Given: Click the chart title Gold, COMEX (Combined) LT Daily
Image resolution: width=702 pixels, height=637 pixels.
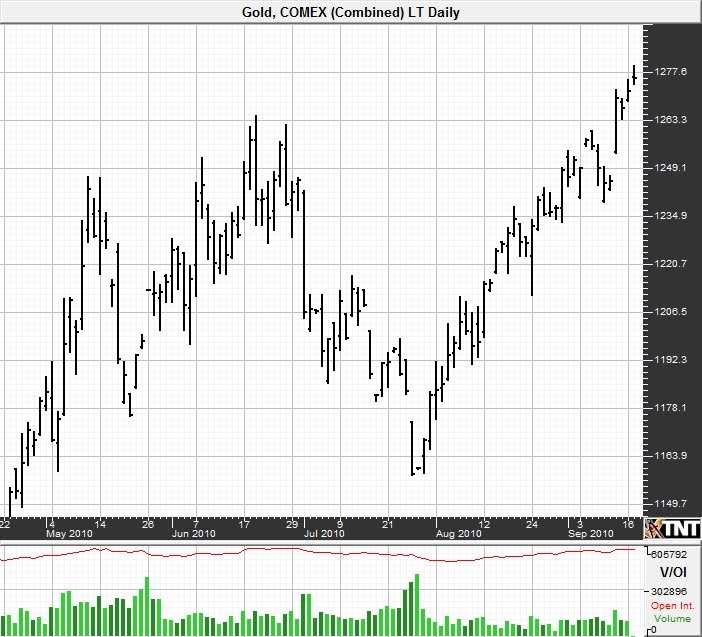Looking at the screenshot, I should 351,12.
